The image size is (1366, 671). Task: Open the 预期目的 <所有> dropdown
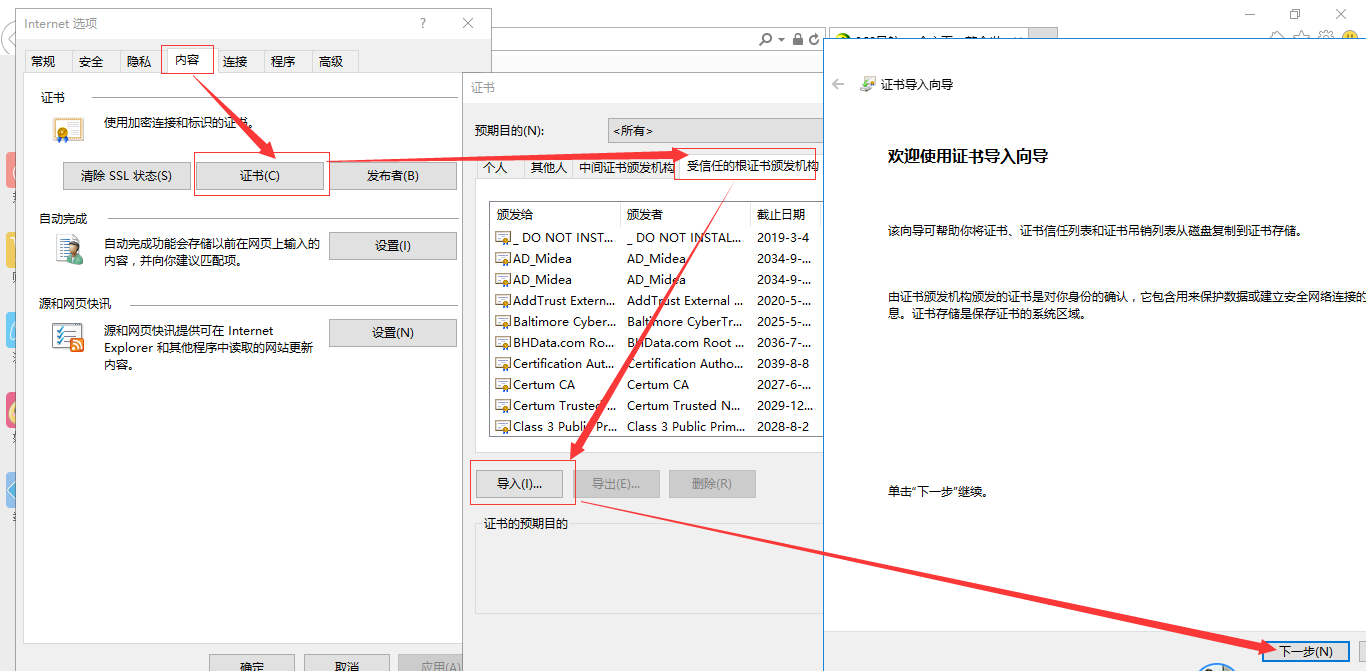(714, 130)
